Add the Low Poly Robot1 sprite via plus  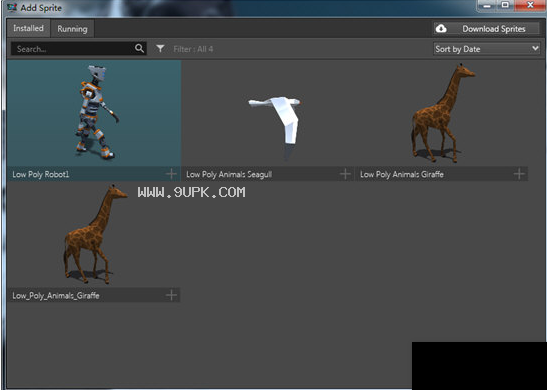click(171, 174)
